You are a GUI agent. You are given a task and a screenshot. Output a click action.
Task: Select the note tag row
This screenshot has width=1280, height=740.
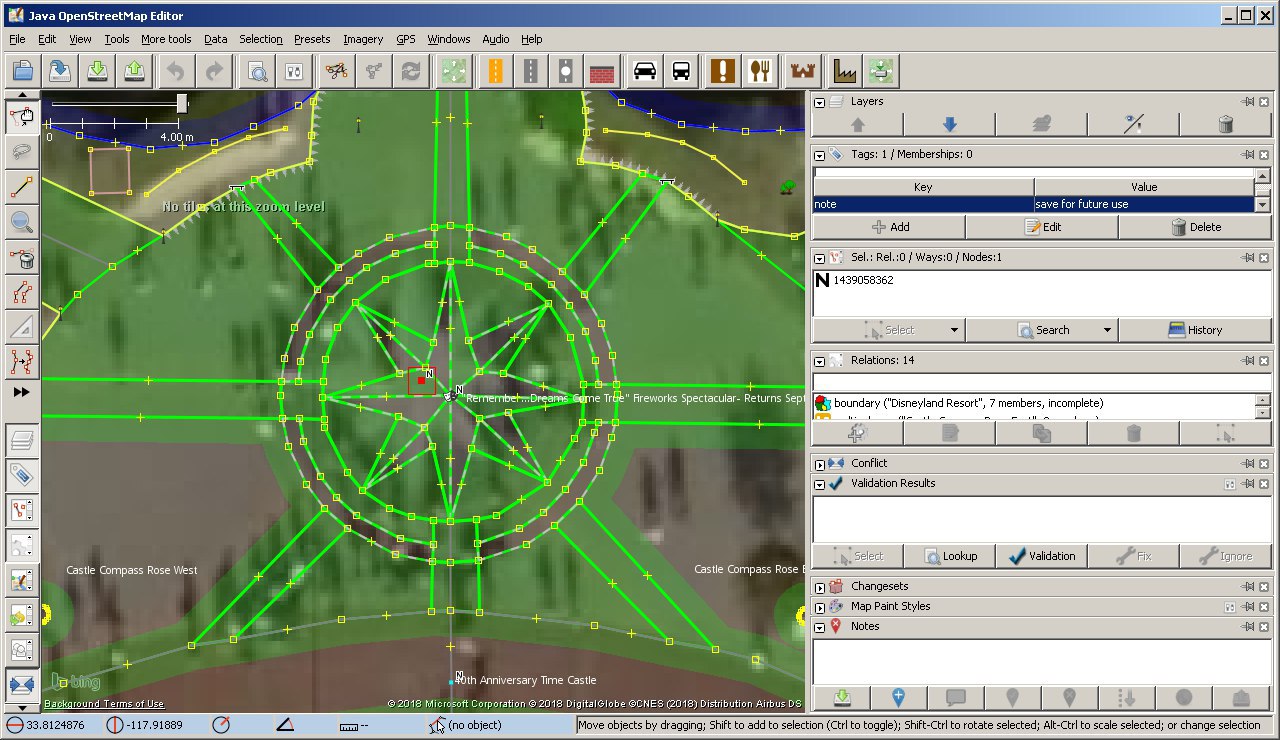click(x=1034, y=204)
